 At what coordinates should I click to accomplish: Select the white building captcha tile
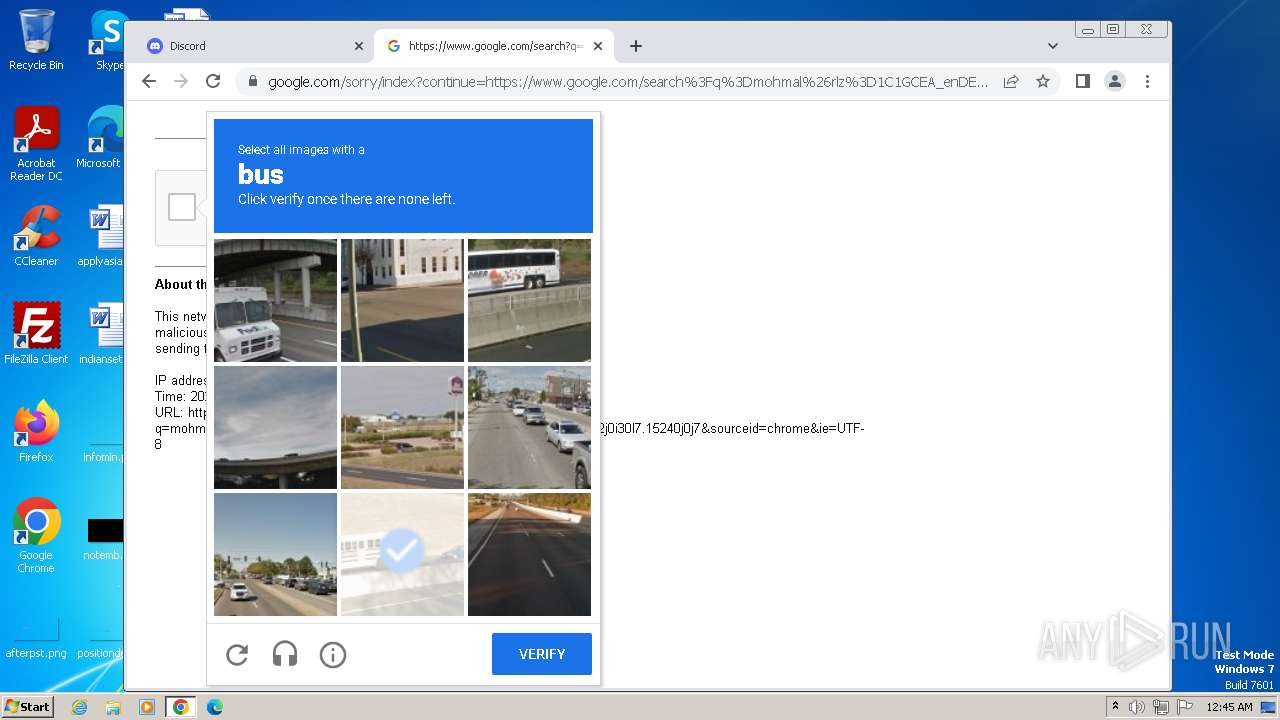point(402,300)
